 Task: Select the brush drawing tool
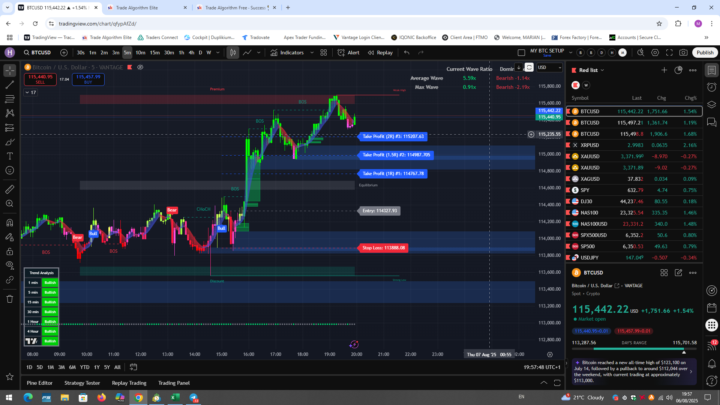tap(10, 142)
